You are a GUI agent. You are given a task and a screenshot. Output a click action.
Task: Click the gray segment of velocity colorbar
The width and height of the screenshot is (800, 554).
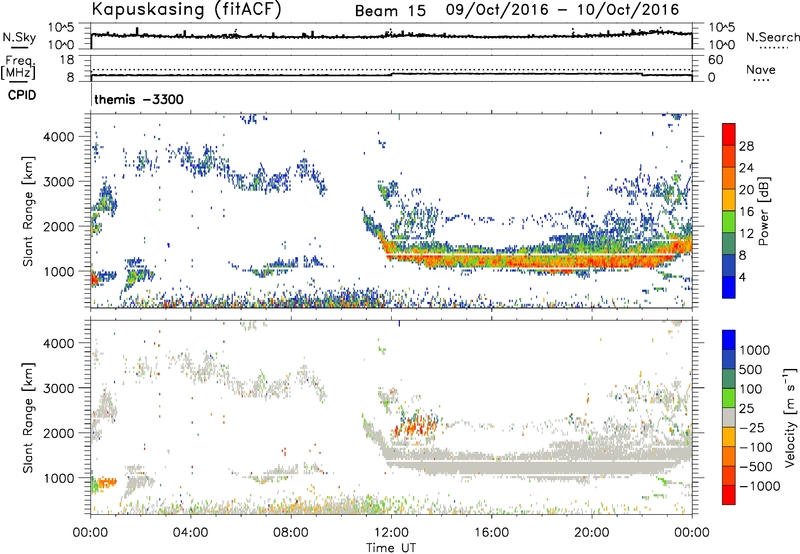click(729, 418)
